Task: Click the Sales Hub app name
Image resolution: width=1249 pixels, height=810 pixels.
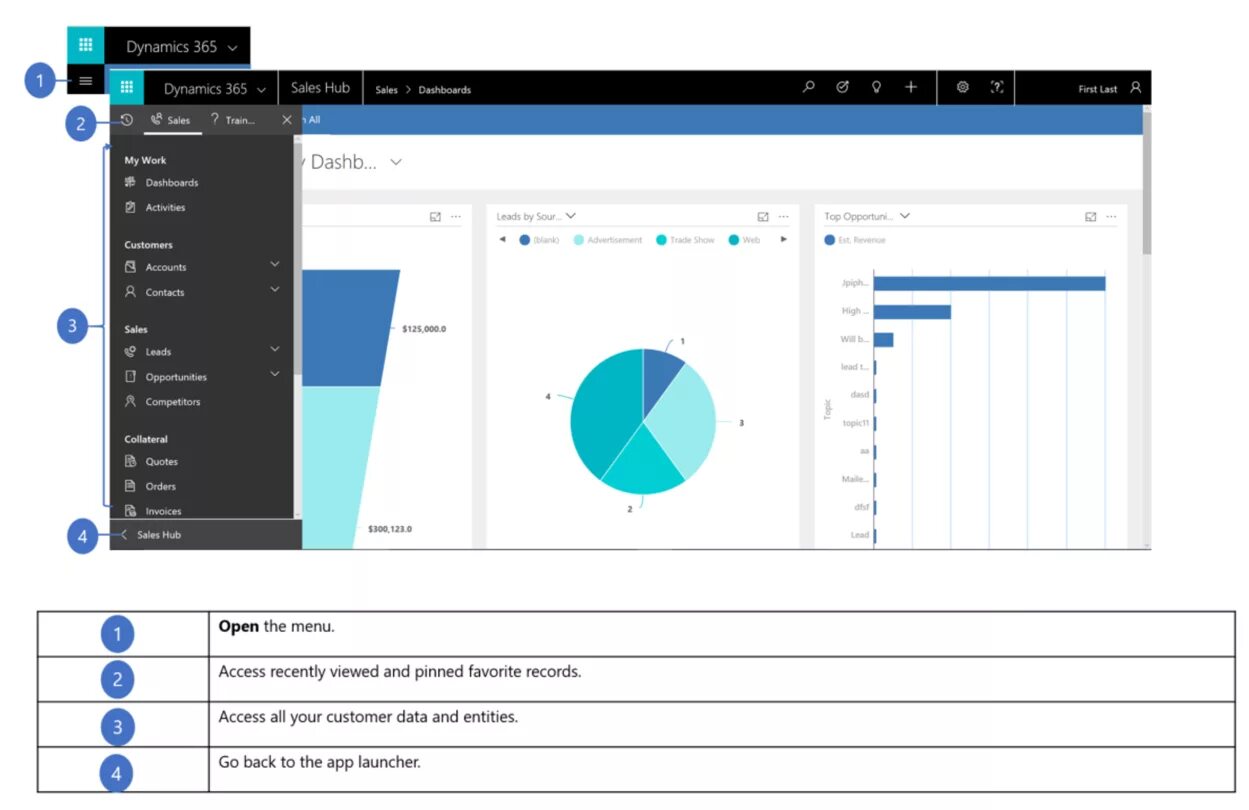Action: coord(320,87)
